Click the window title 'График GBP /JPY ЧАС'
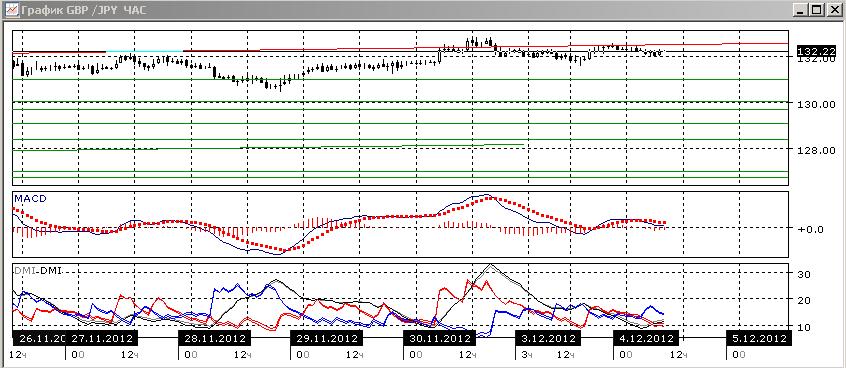 click(x=84, y=10)
